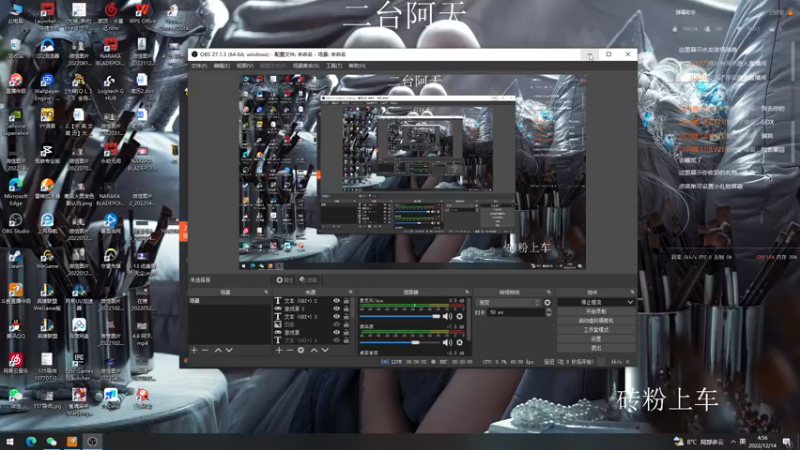
Task: Open 滤镜 filters button above sources
Action: coord(308,280)
